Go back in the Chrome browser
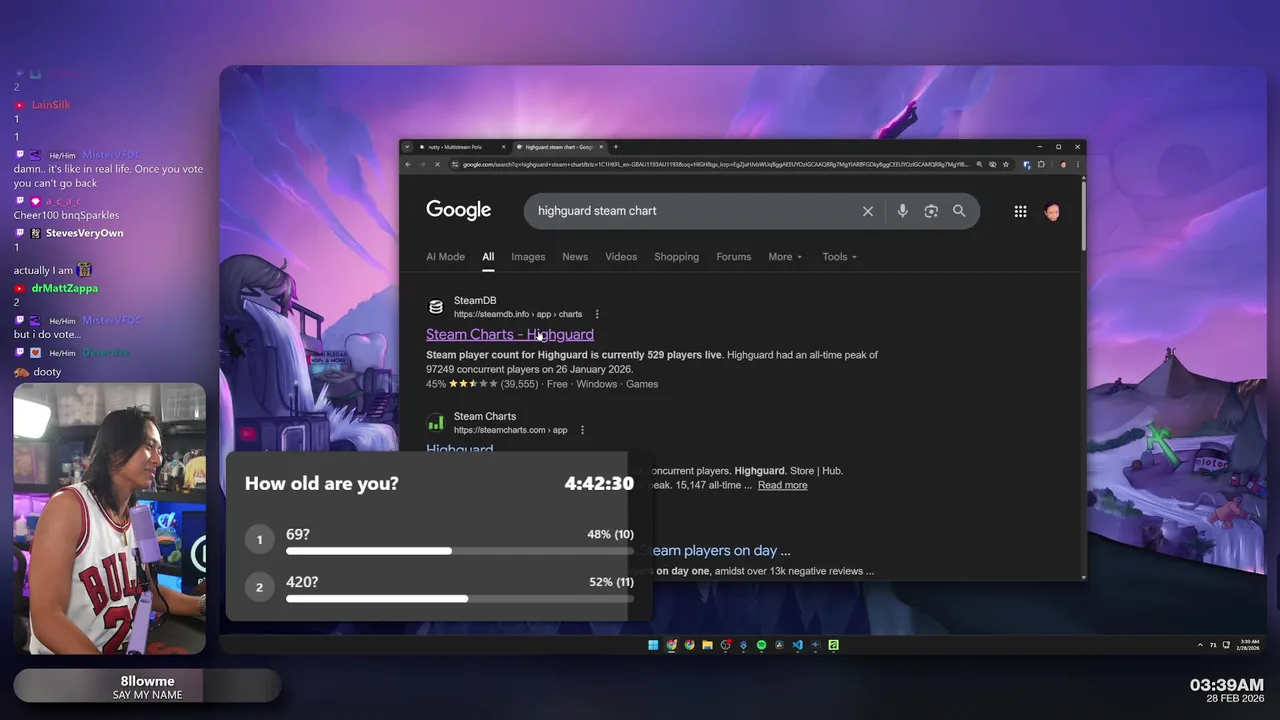The image size is (1280, 720). 407,164
